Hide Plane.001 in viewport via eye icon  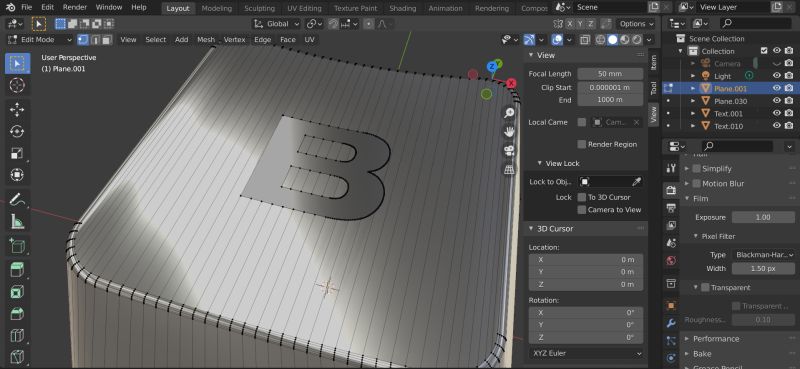[777, 88]
